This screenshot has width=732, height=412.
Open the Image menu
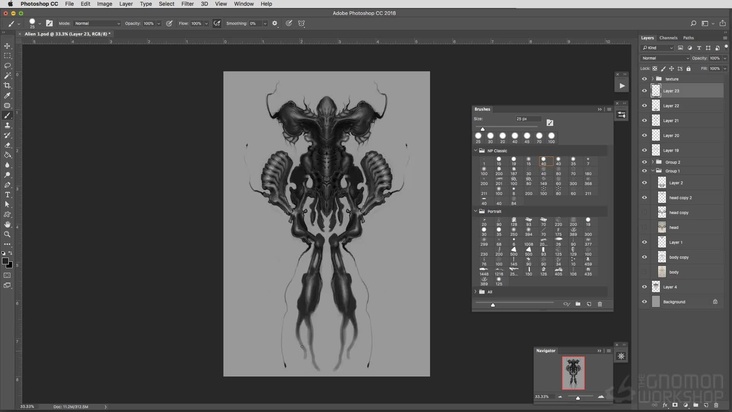104,4
